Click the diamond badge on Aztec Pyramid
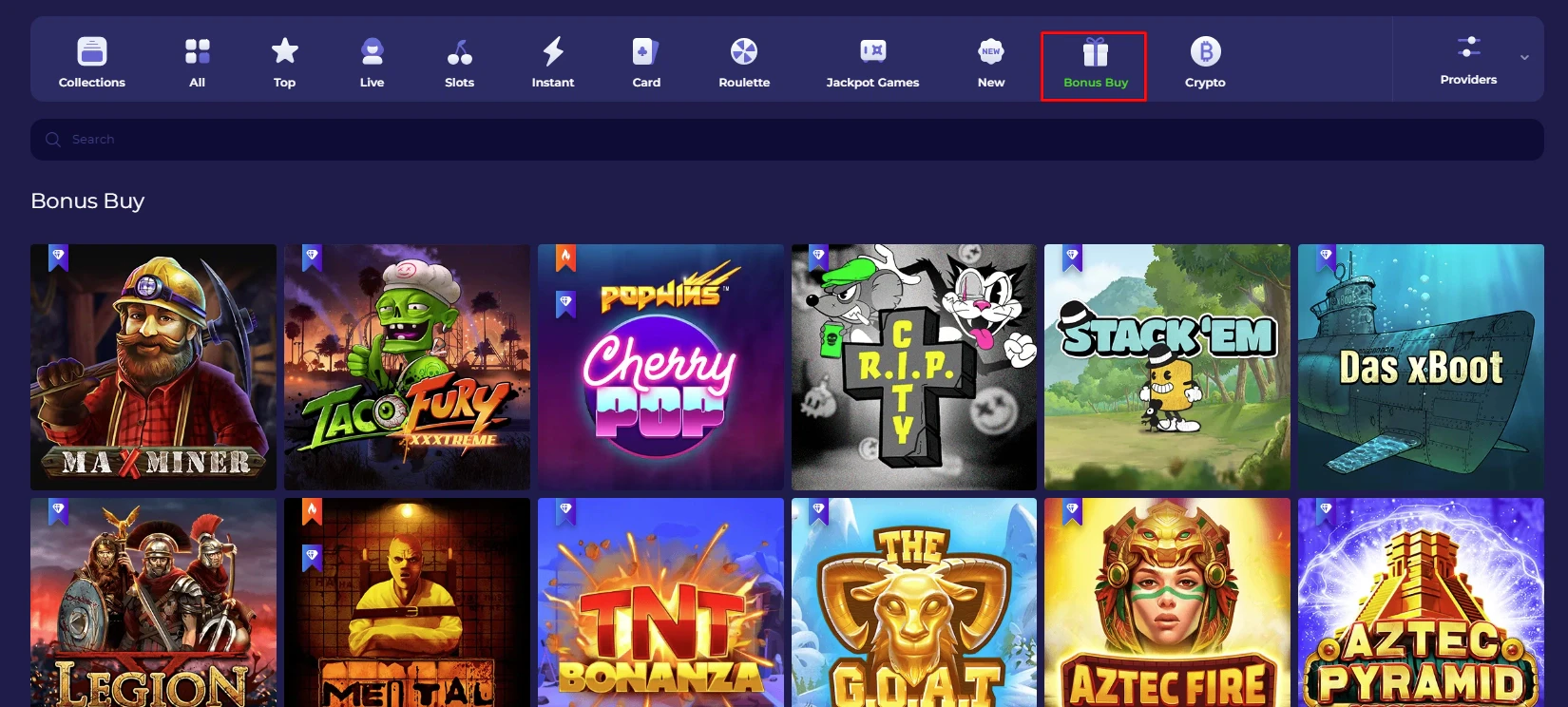 tap(1326, 510)
